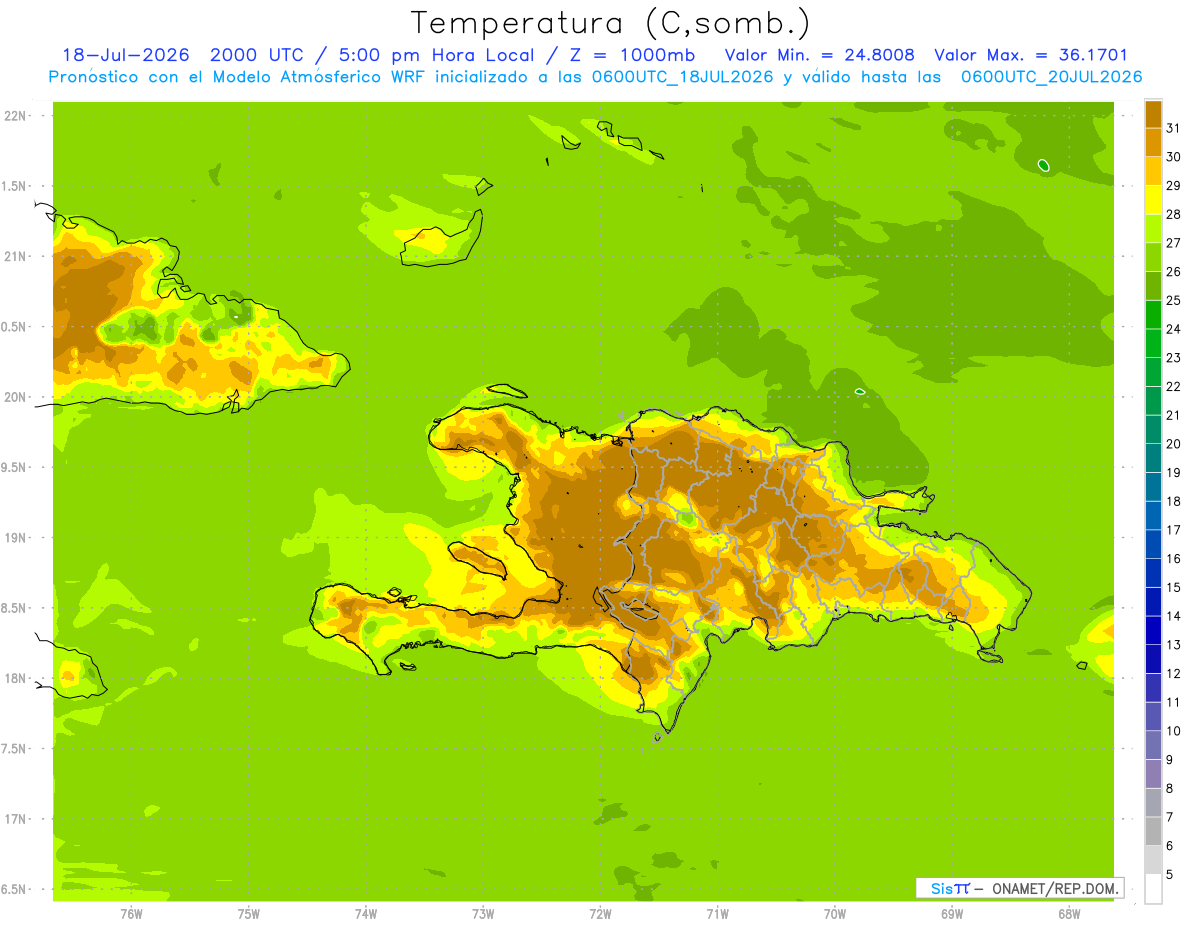Click the "22N" latitude axis label
The width and height of the screenshot is (1200, 927).
15,116
